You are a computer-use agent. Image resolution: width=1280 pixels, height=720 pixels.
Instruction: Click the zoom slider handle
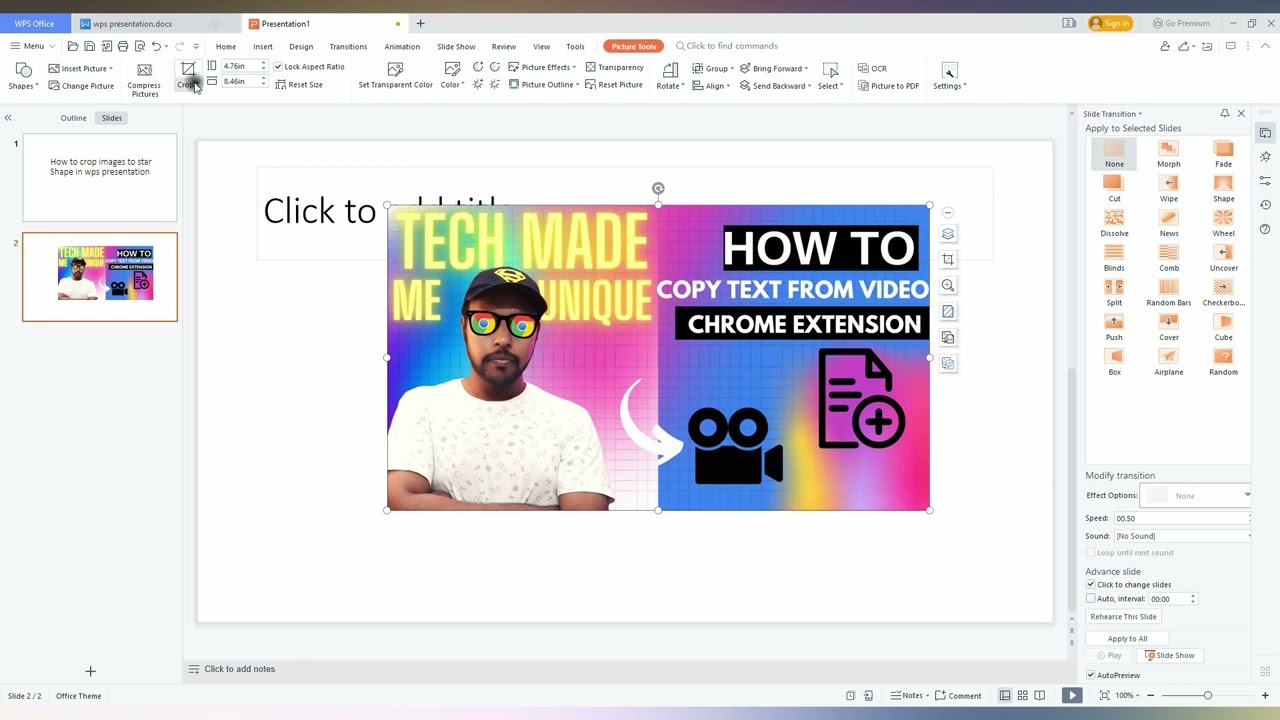pyautogui.click(x=1207, y=696)
